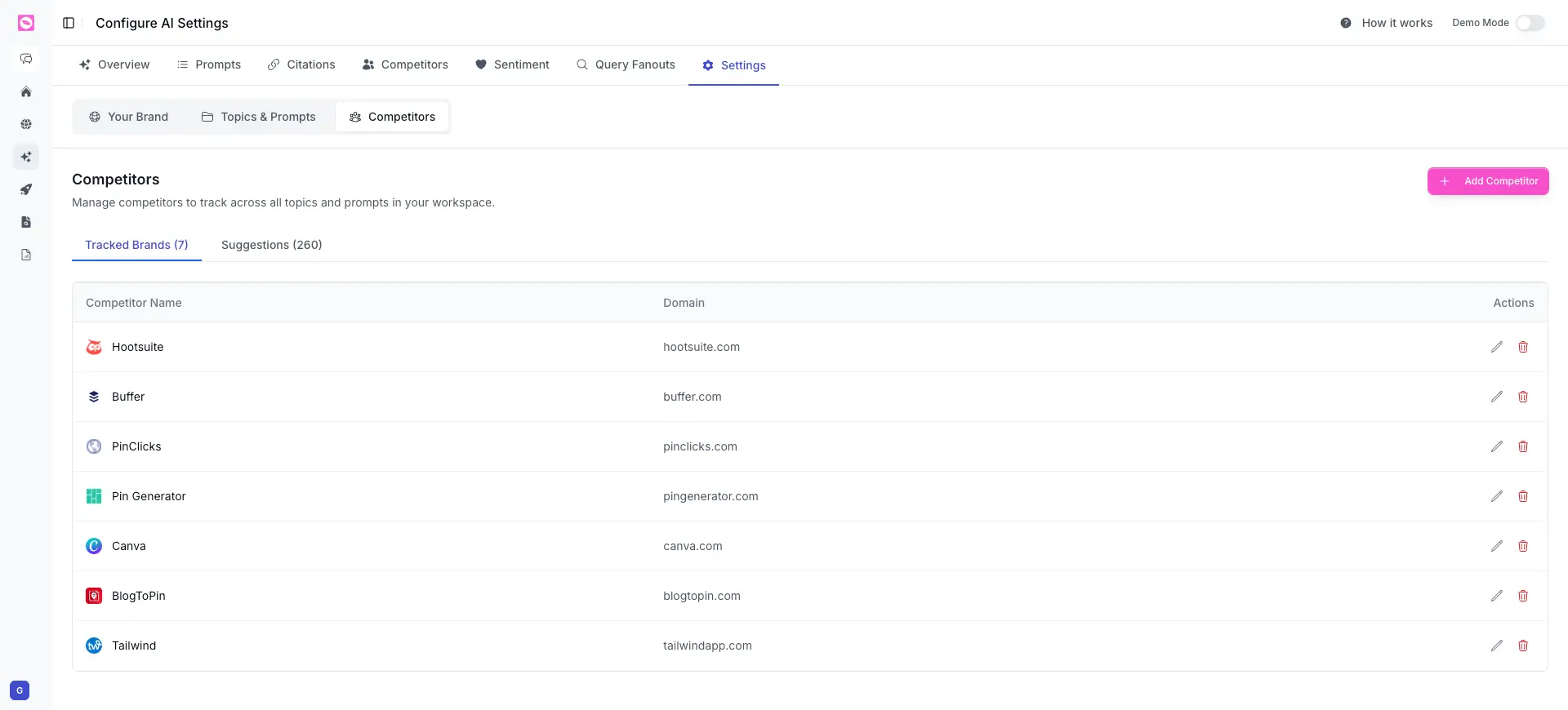The height and width of the screenshot is (710, 1568).
Task: Toggle the Demo Mode switch
Action: point(1530,23)
